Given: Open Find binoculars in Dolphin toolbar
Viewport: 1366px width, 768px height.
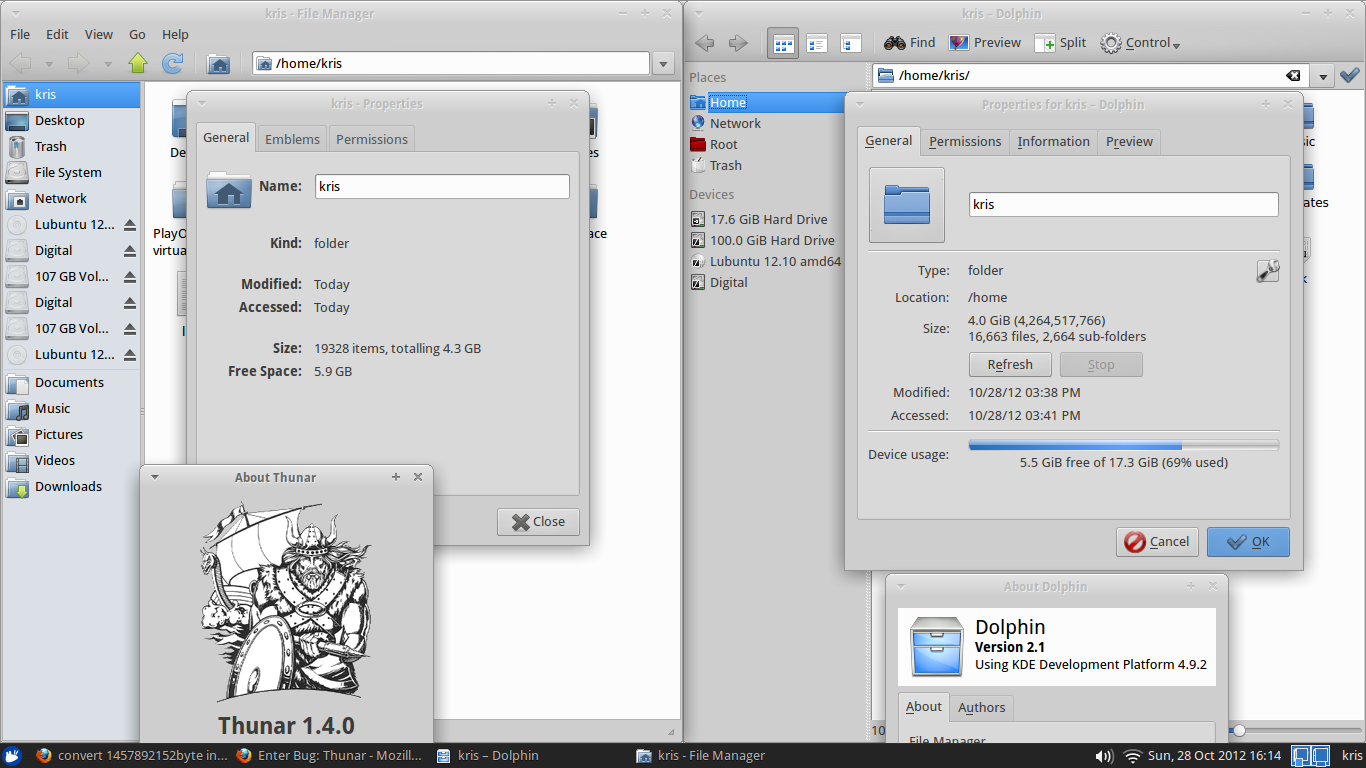Looking at the screenshot, I should coord(909,43).
